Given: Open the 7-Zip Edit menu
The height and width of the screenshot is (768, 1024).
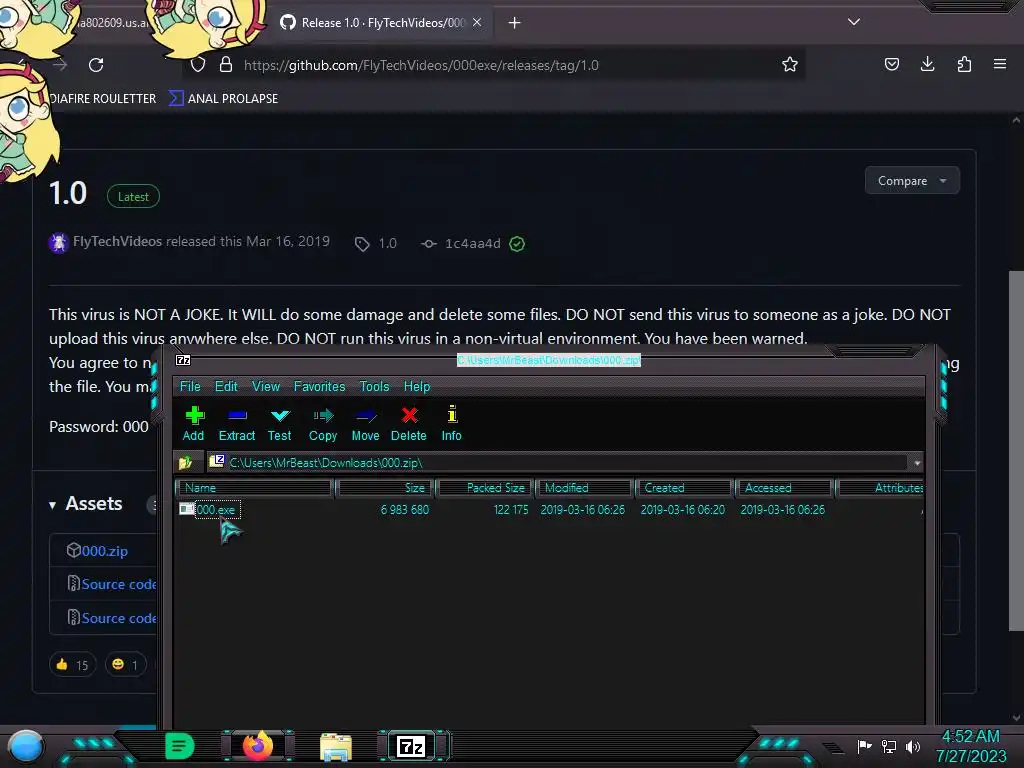Looking at the screenshot, I should point(226,386).
